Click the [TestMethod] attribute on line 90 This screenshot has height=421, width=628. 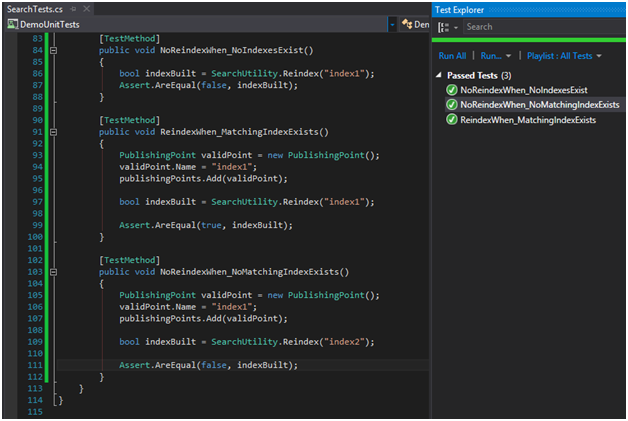(129, 120)
